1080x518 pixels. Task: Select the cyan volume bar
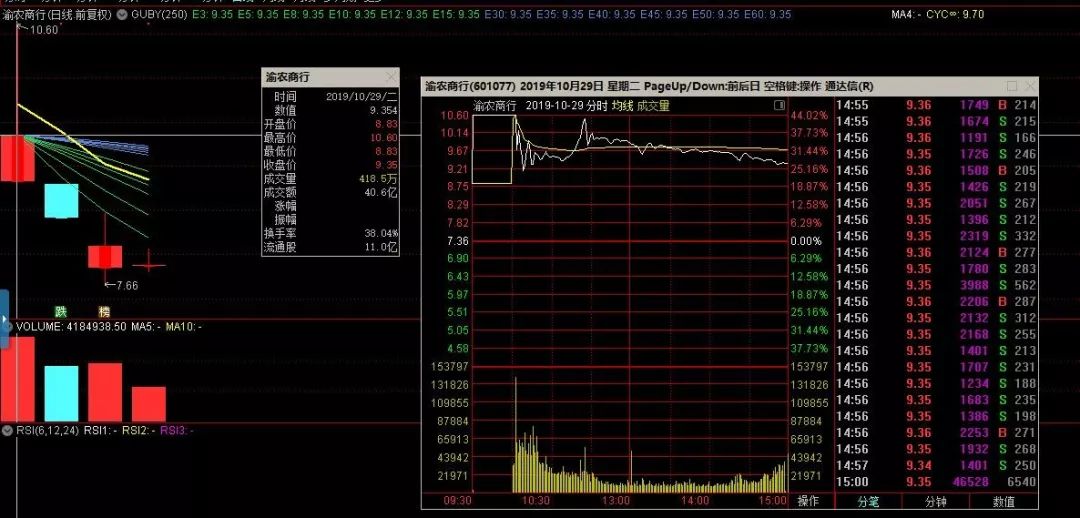click(x=61, y=393)
